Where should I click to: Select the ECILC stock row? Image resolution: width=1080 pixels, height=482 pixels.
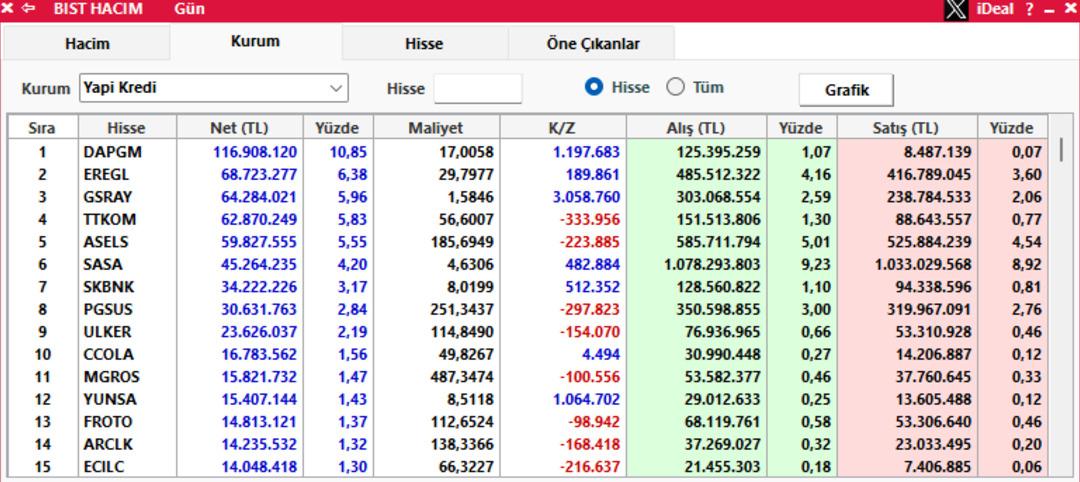coord(528,467)
